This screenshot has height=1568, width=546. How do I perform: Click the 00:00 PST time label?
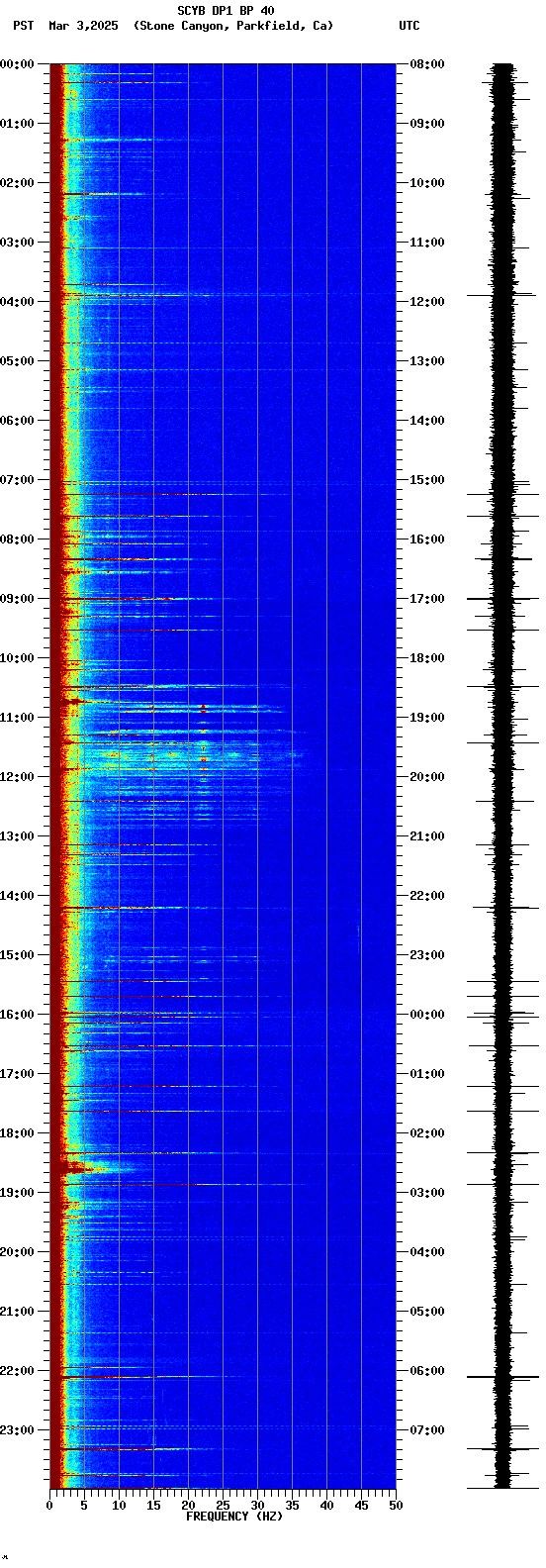pyautogui.click(x=17, y=64)
